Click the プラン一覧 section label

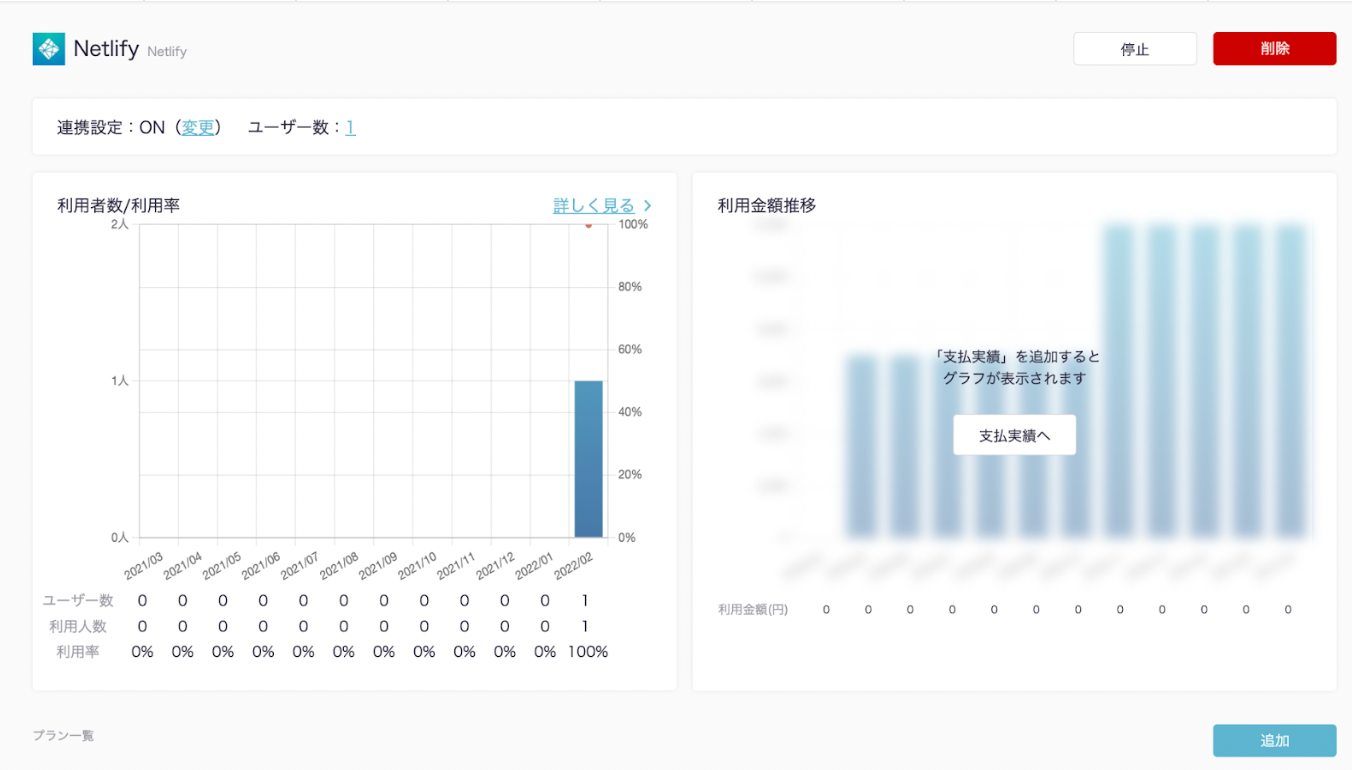click(x=63, y=735)
